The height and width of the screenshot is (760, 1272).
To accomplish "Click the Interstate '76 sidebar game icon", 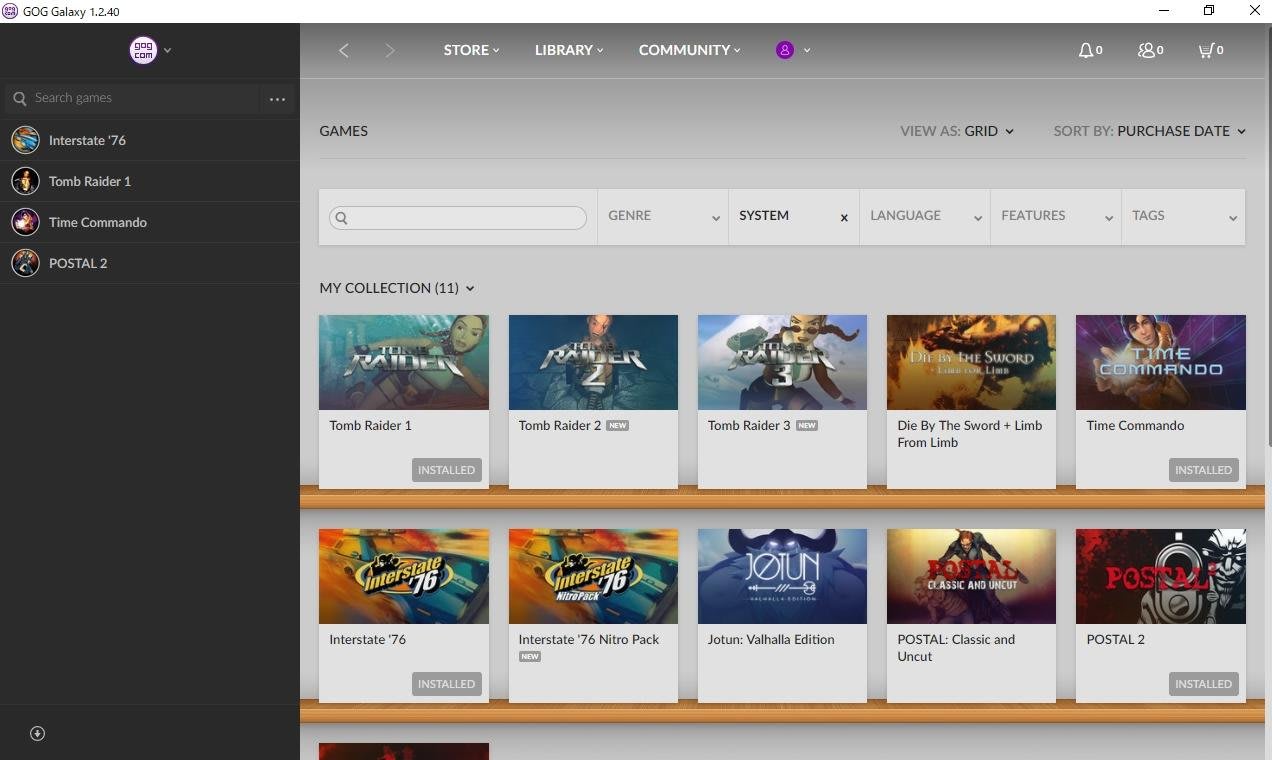I will (25, 140).
